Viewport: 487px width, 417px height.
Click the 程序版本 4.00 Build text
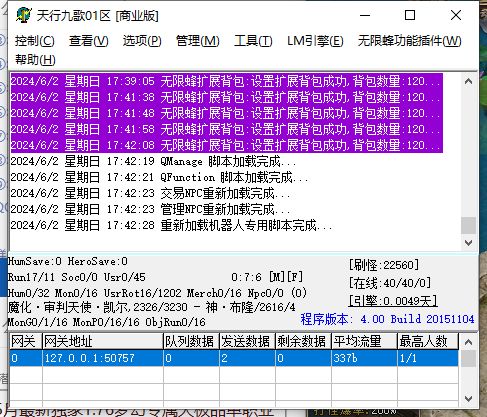[387, 319]
